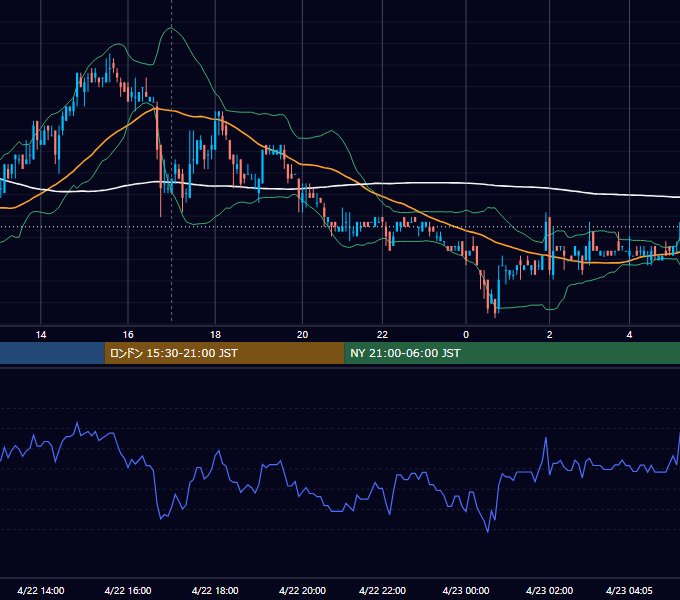Click the 18 hour axis label
The image size is (680, 600).
coord(216,335)
